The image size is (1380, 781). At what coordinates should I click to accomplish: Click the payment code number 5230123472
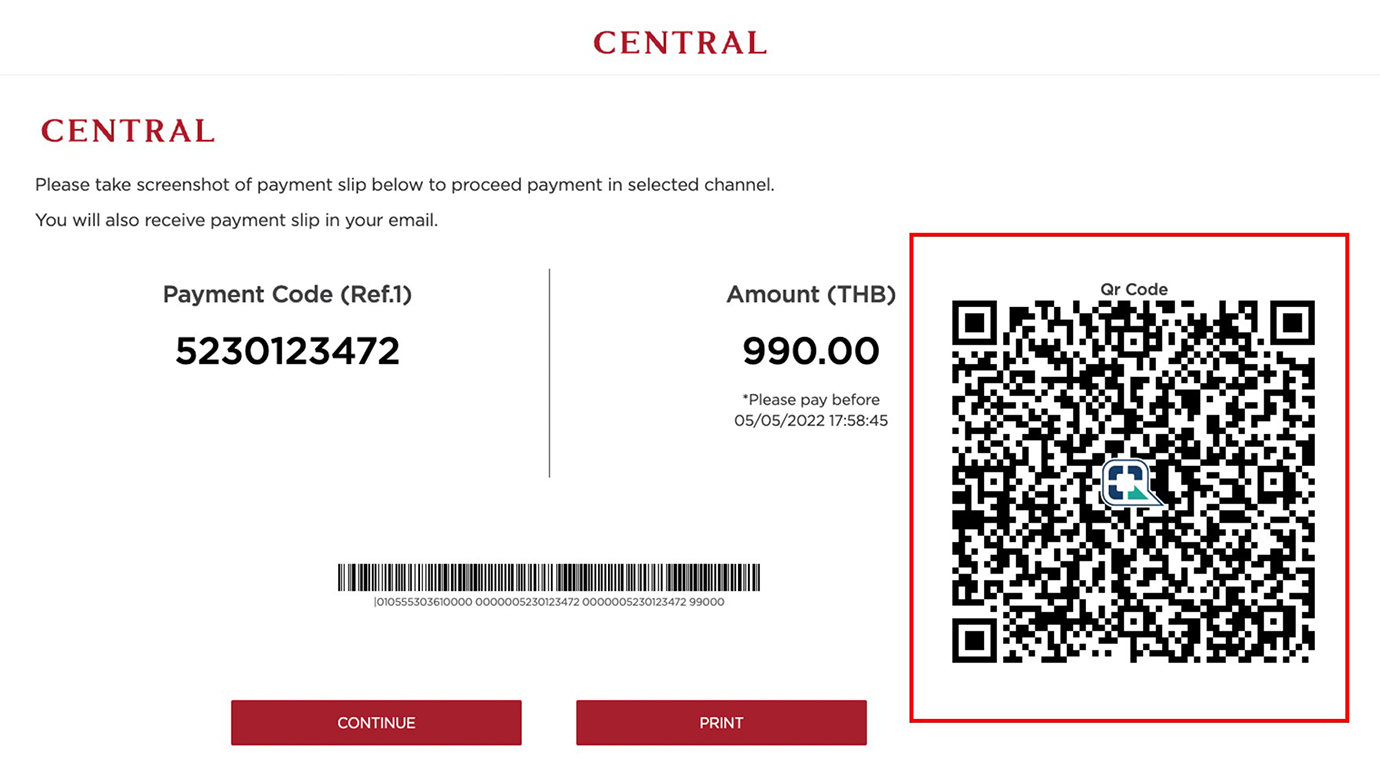click(x=287, y=351)
